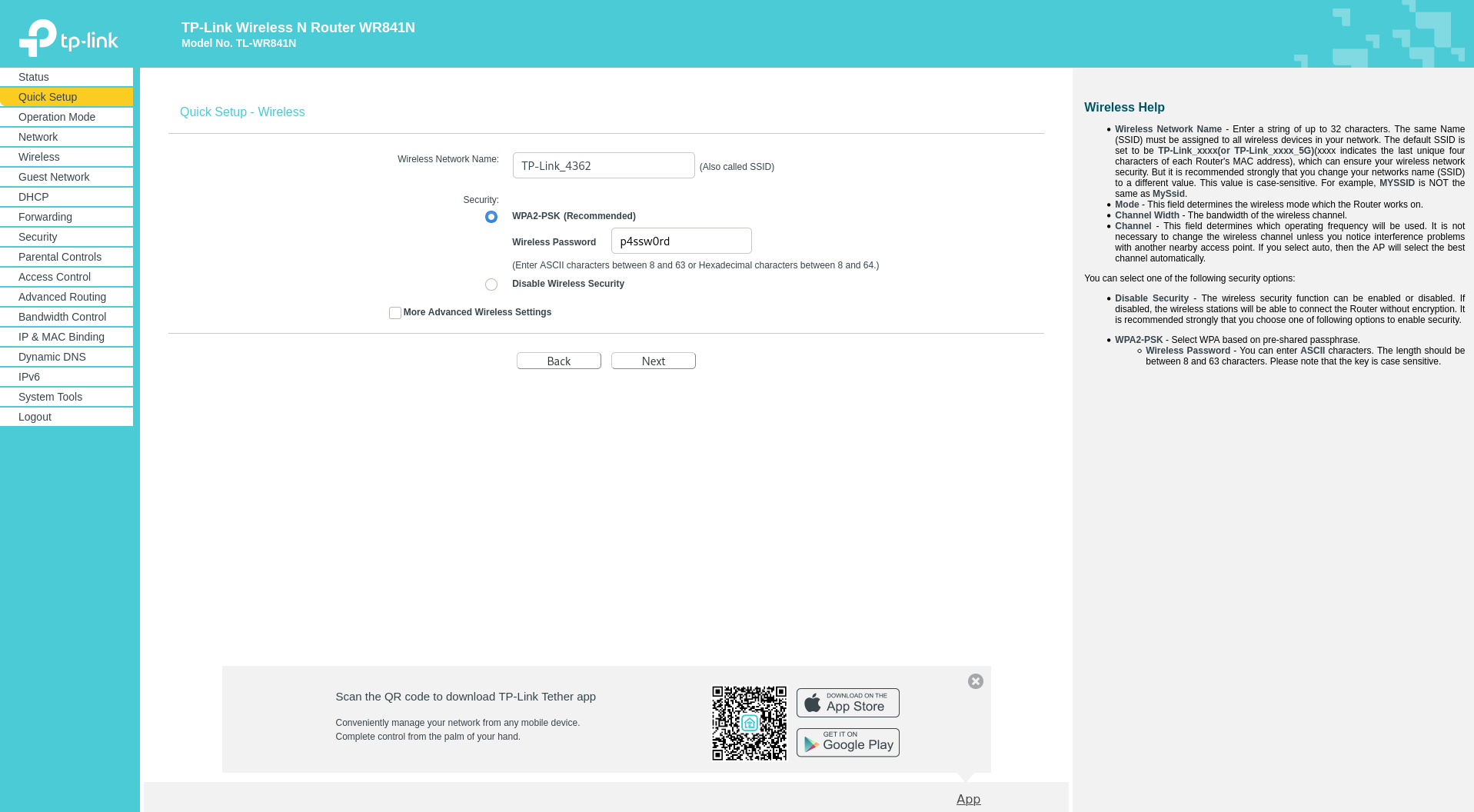Open Guest Network menu
The height and width of the screenshot is (812, 1474).
[x=67, y=177]
